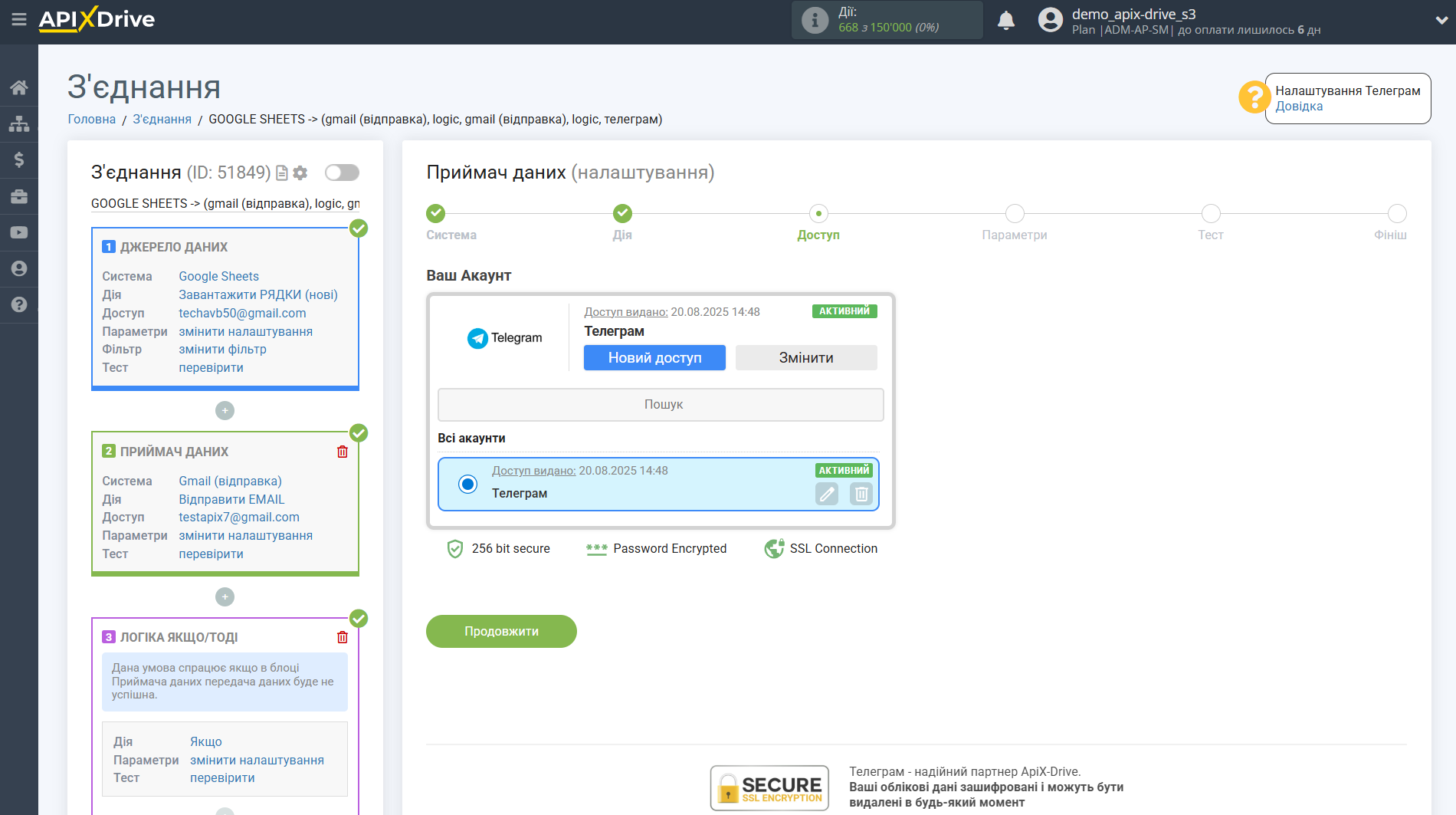This screenshot has width=1456, height=815.
Task: Open techavb50@gmail.com access link
Action: coord(242,313)
